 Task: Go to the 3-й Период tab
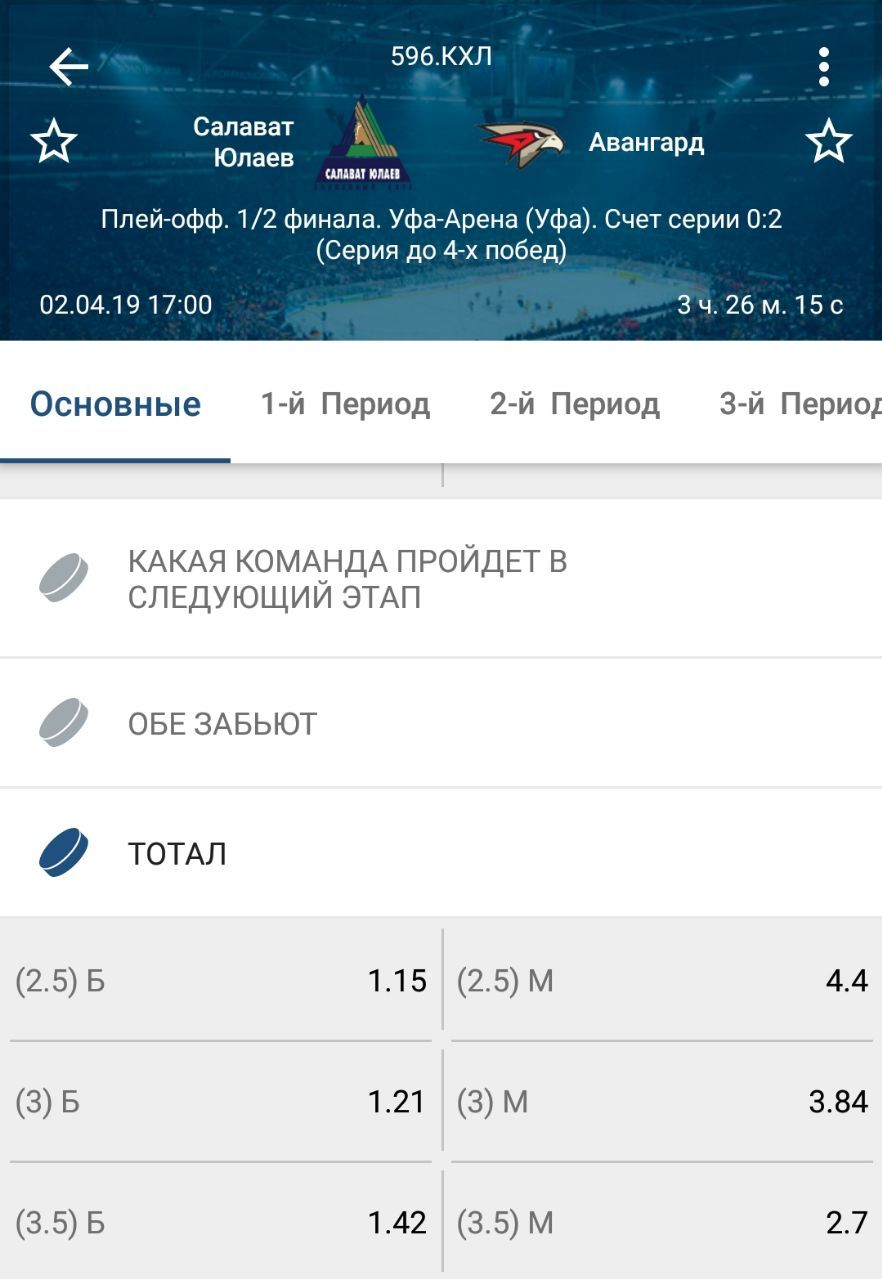click(x=799, y=404)
